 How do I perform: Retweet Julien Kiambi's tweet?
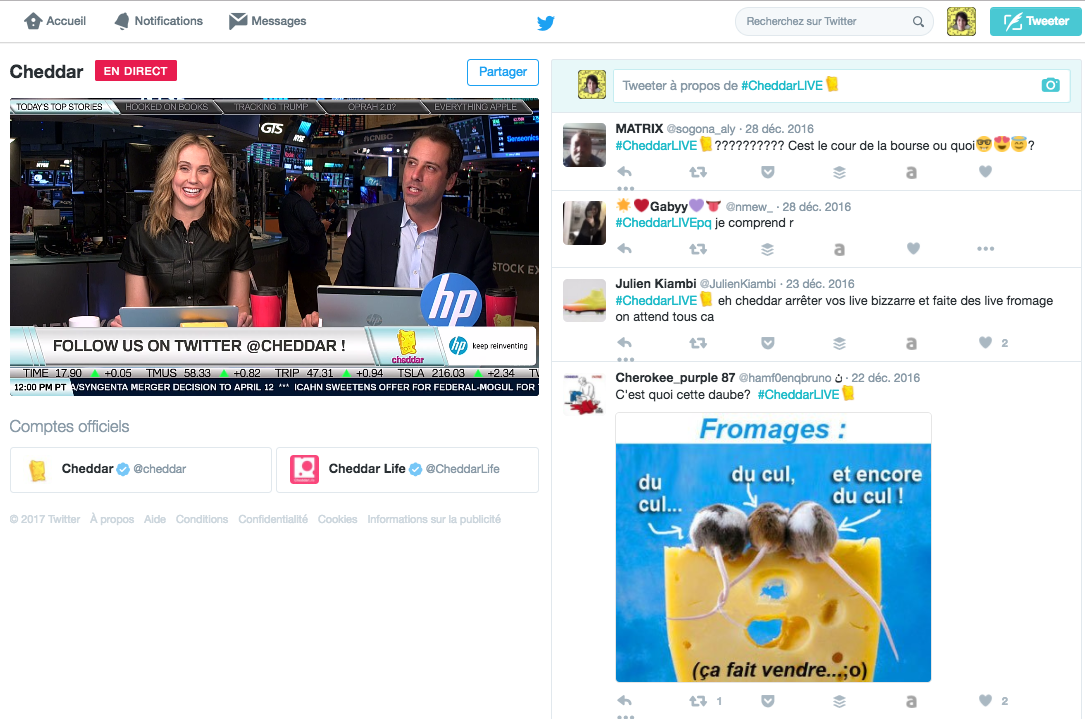click(698, 343)
